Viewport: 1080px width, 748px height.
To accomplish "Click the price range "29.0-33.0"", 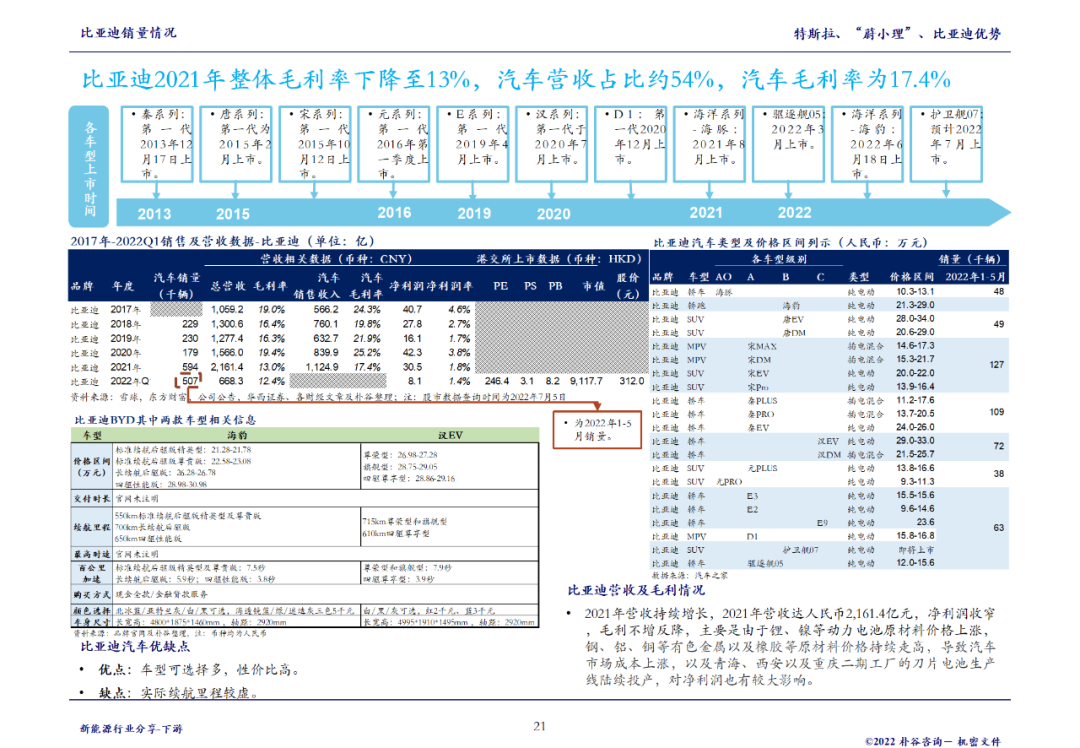I will click(x=915, y=441).
